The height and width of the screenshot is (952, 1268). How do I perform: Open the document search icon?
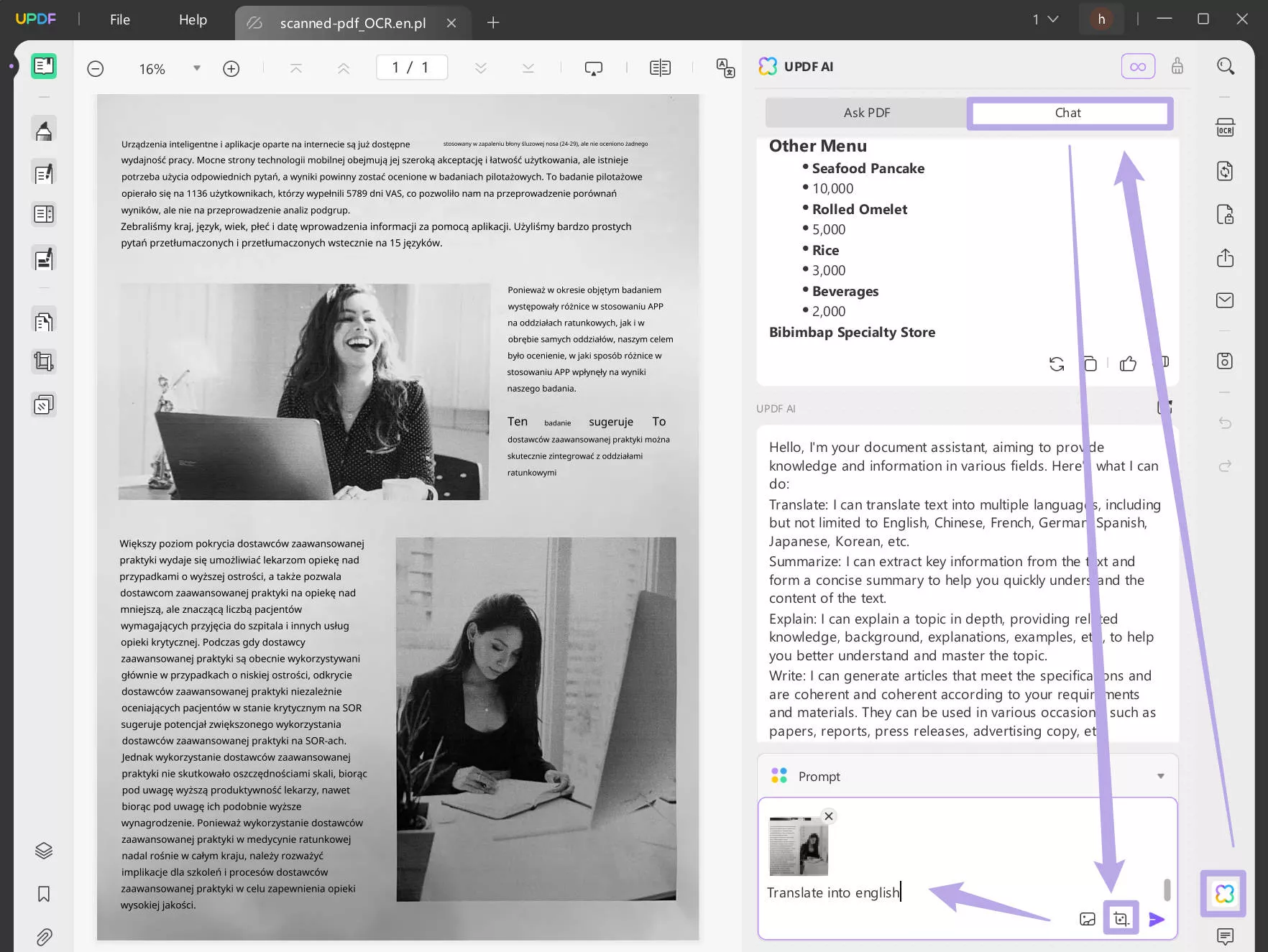1226,65
